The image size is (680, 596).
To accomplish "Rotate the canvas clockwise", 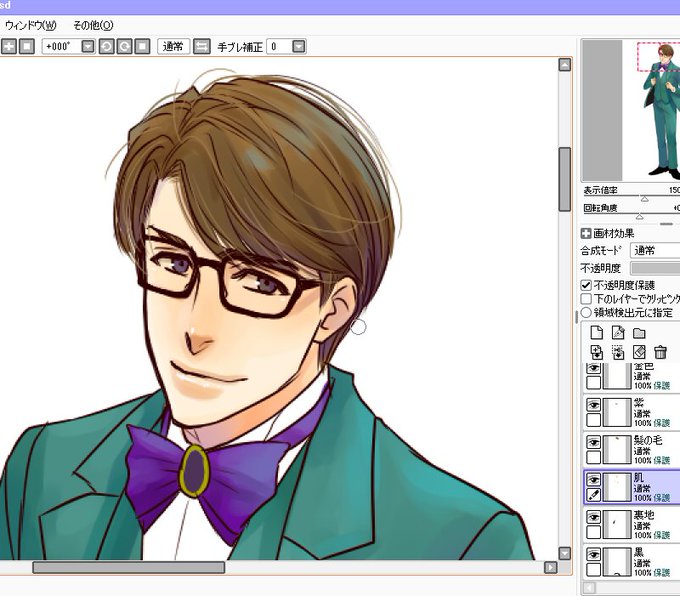I will tap(124, 46).
